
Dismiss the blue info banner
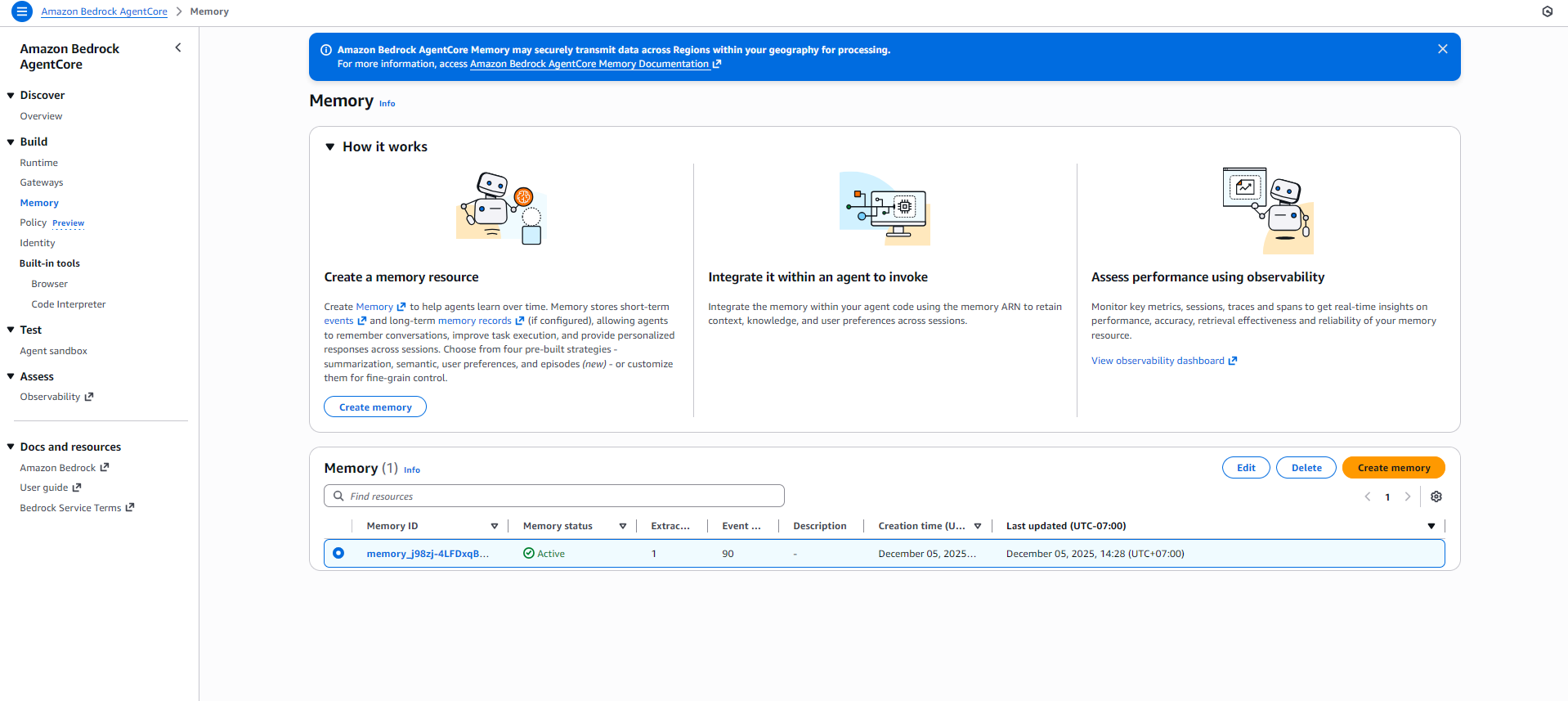pos(1442,49)
